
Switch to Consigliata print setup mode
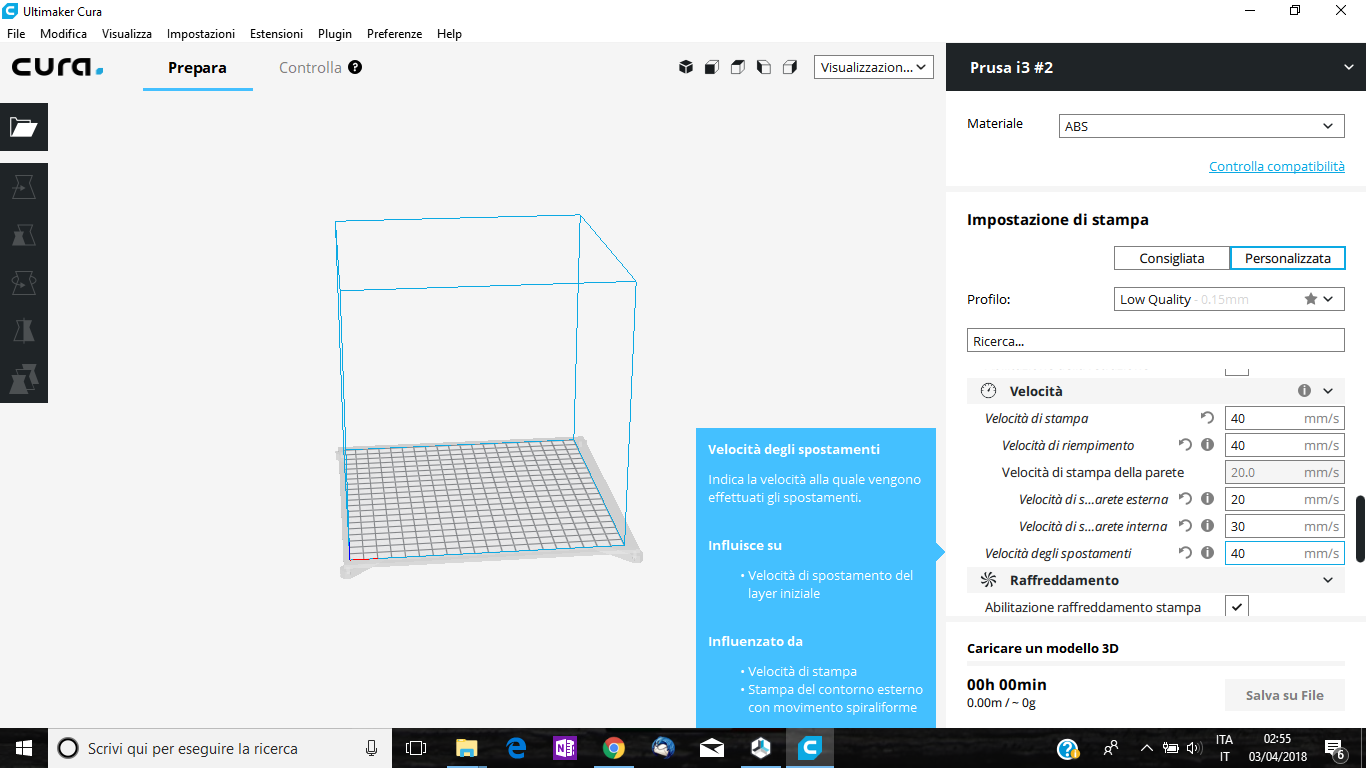pyautogui.click(x=1172, y=258)
